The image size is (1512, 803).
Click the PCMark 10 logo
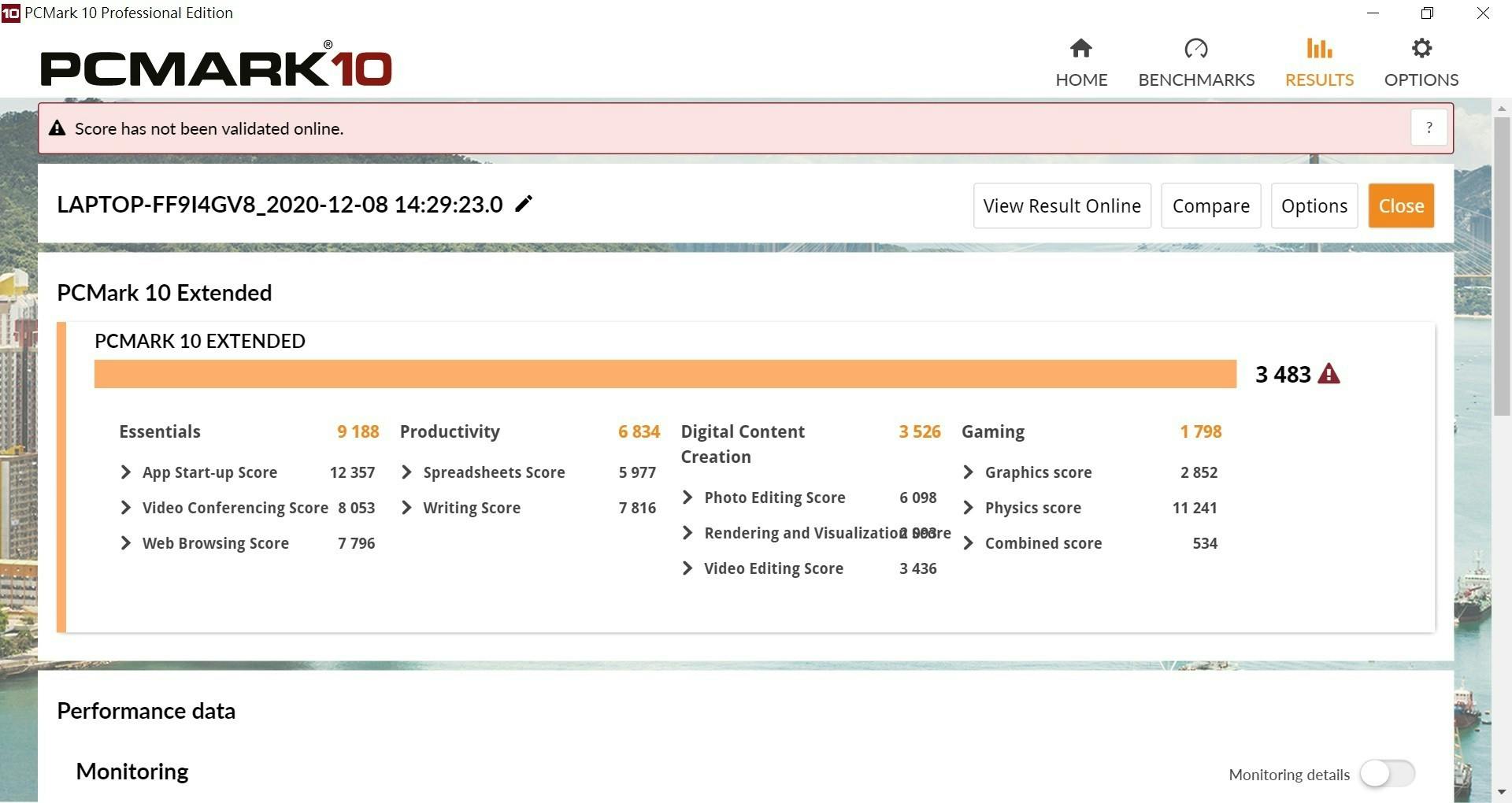tap(216, 65)
